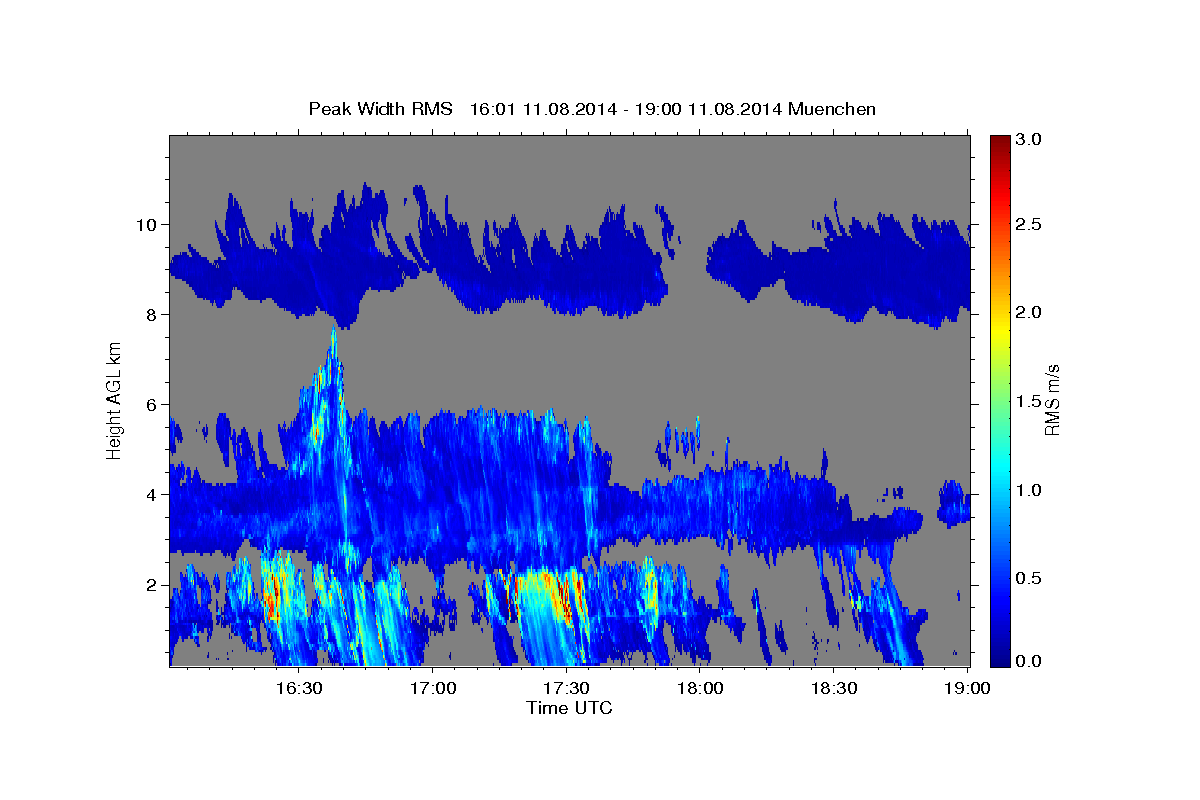Viewport: 1200px width, 800px height.
Task: Click the 'Time UTC' axis label
Action: coord(569,708)
